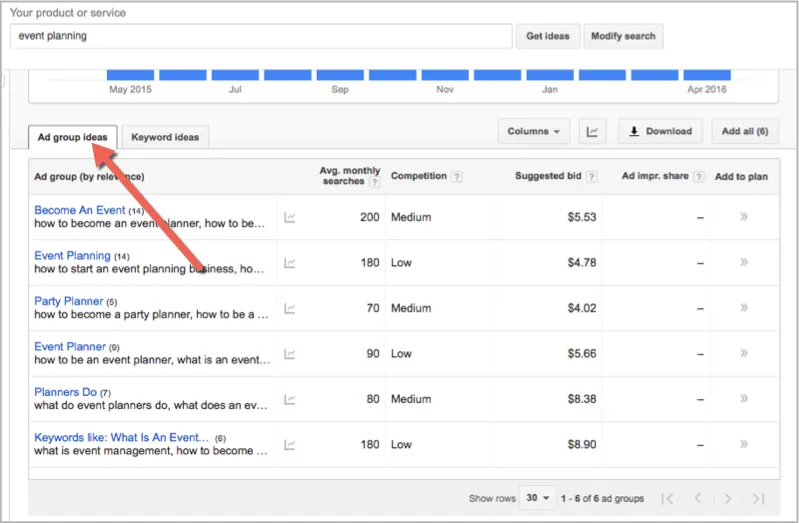Image resolution: width=799 pixels, height=523 pixels.
Task: Sort by Suggested bid column header
Action: [x=548, y=176]
